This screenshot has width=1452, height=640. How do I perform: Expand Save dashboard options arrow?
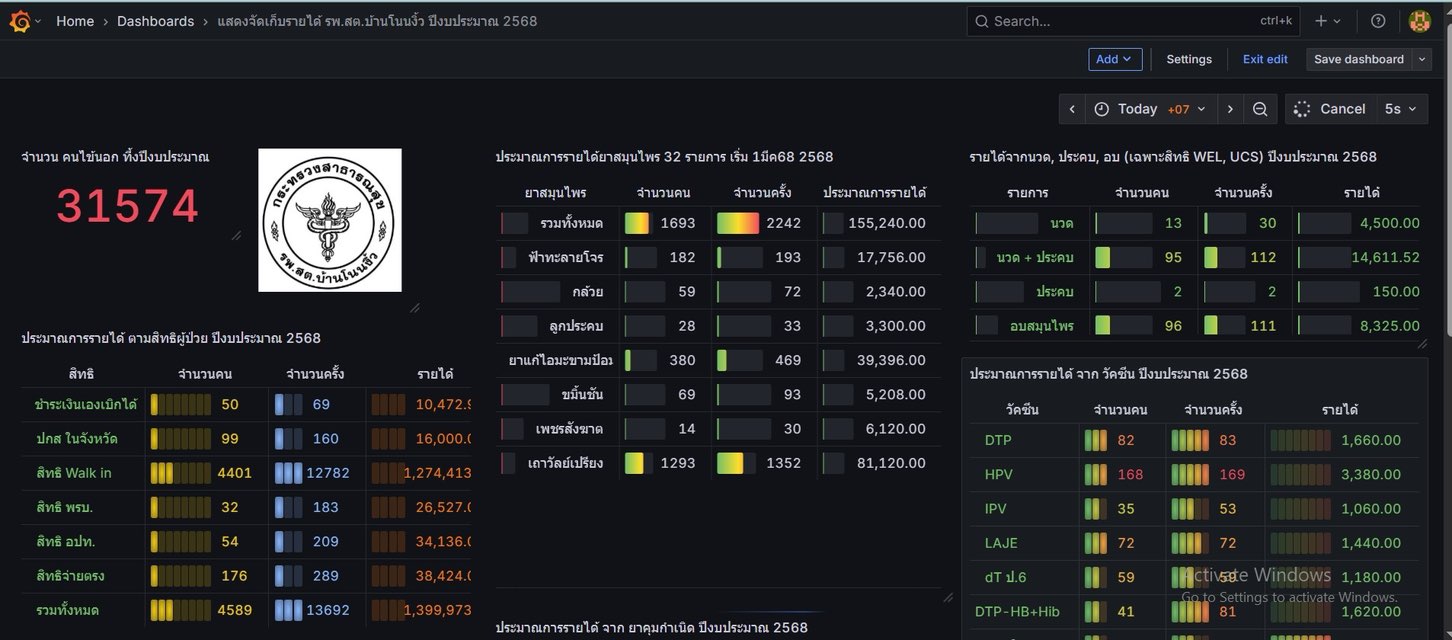(x=1423, y=59)
